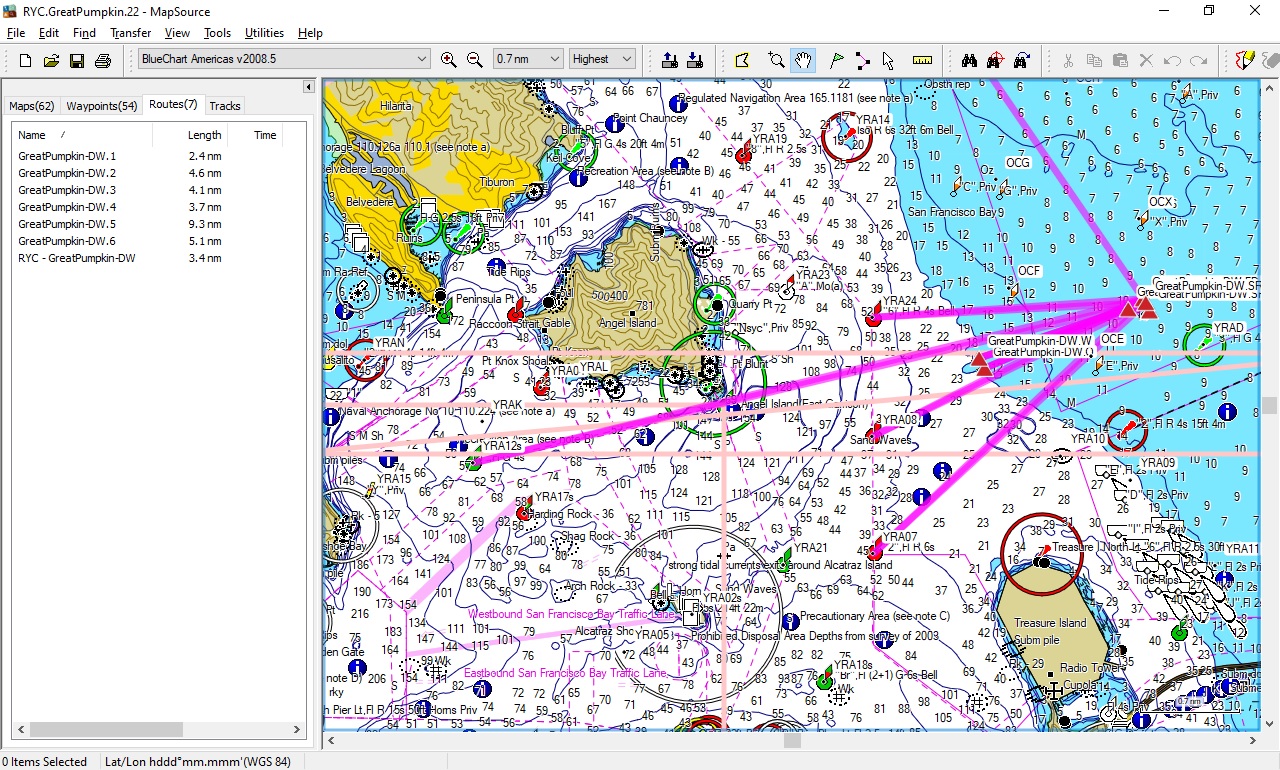Screen dimensions: 1280x770
Task: Create a new file with the New icon
Action: tap(25, 60)
